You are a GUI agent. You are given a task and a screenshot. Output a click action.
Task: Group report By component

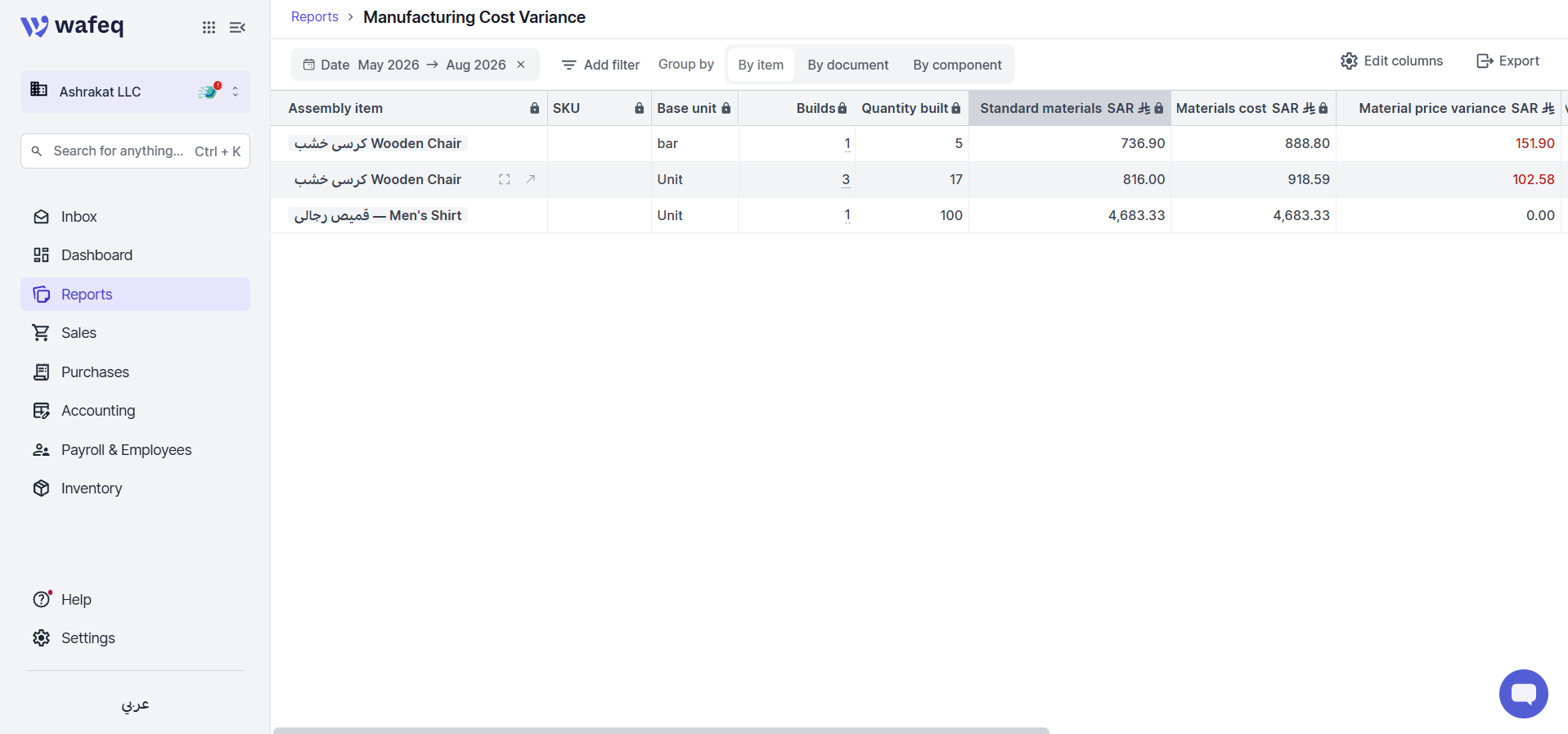[957, 65]
